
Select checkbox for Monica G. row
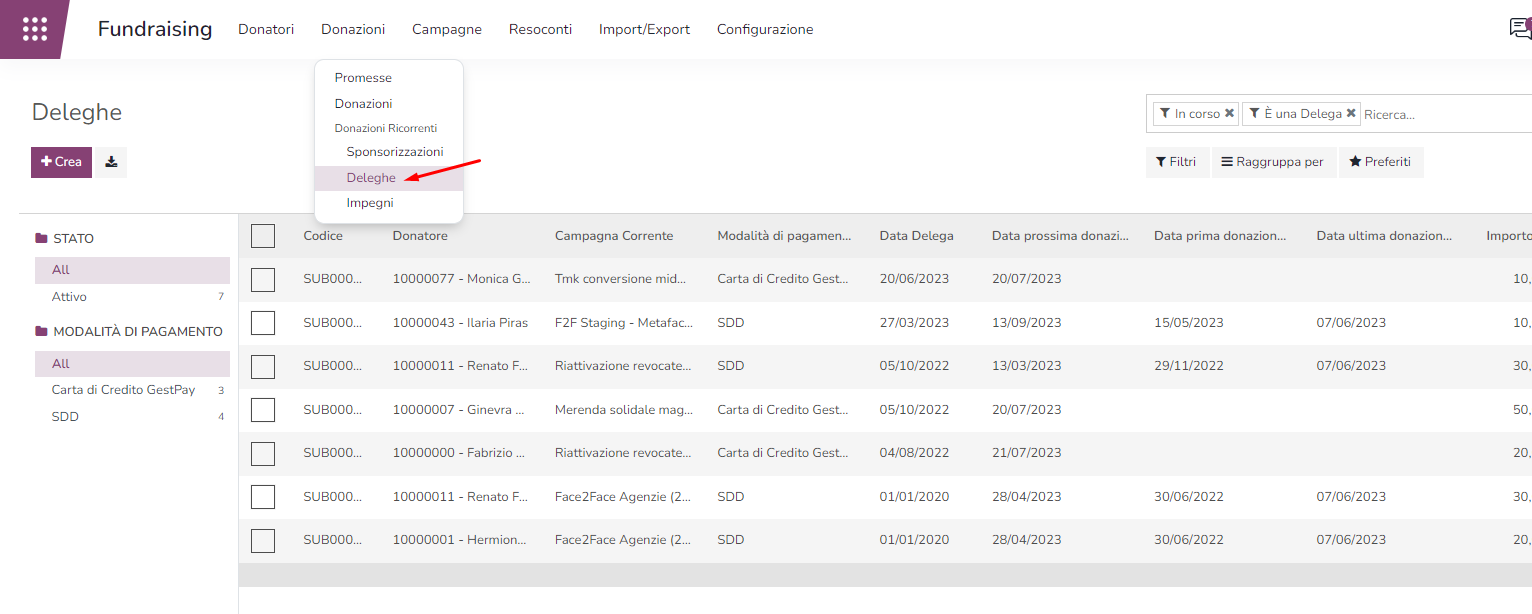pyautogui.click(x=263, y=279)
